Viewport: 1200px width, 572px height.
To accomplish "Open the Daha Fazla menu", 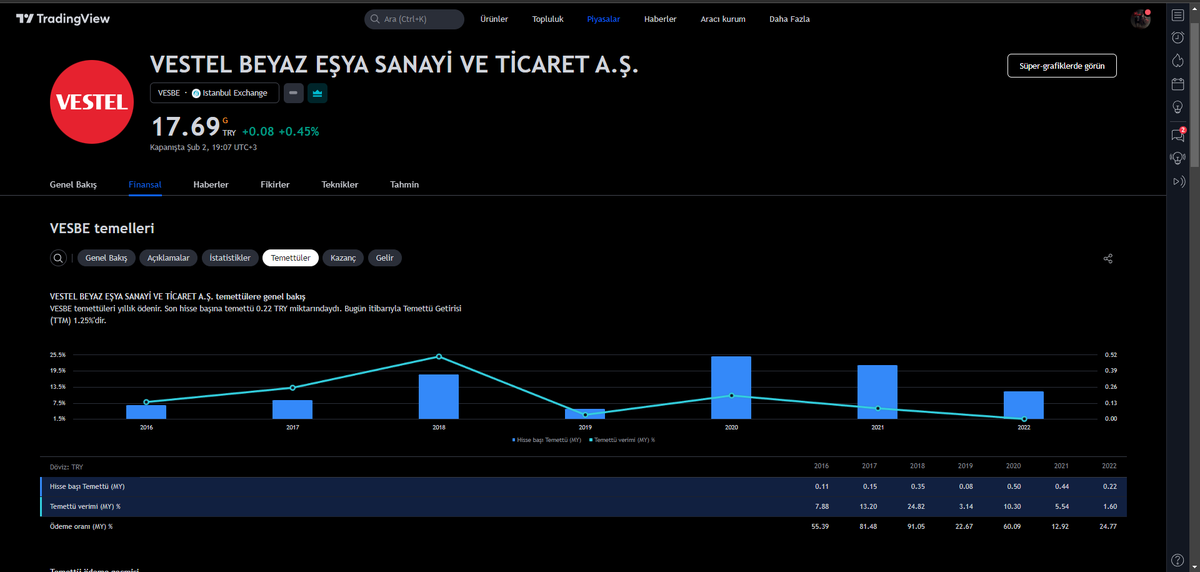I will [789, 19].
